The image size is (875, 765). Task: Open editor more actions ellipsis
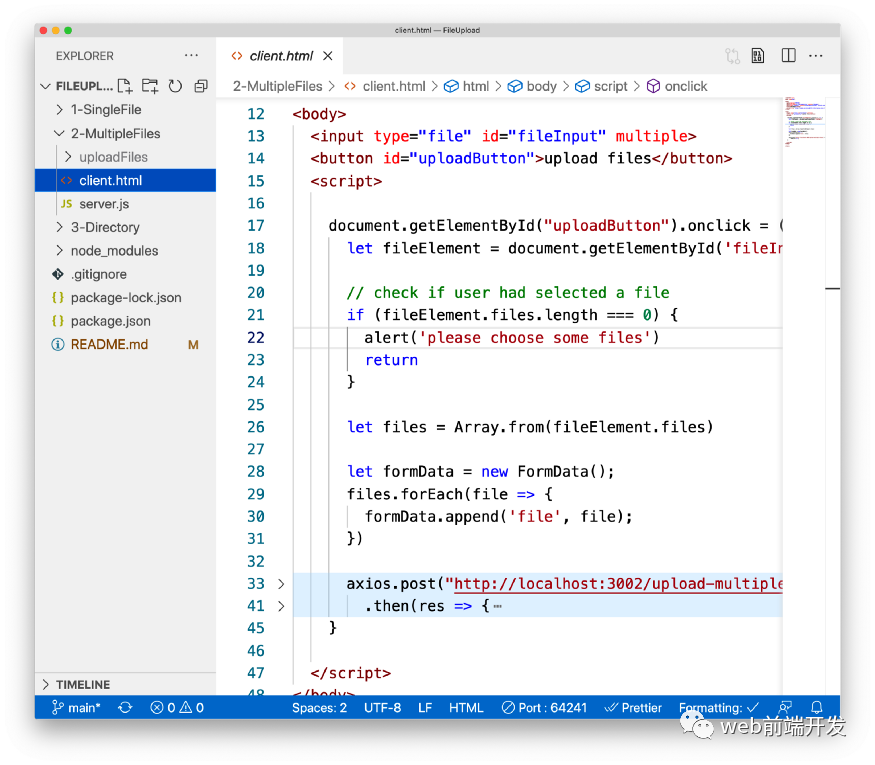pyautogui.click(x=816, y=55)
